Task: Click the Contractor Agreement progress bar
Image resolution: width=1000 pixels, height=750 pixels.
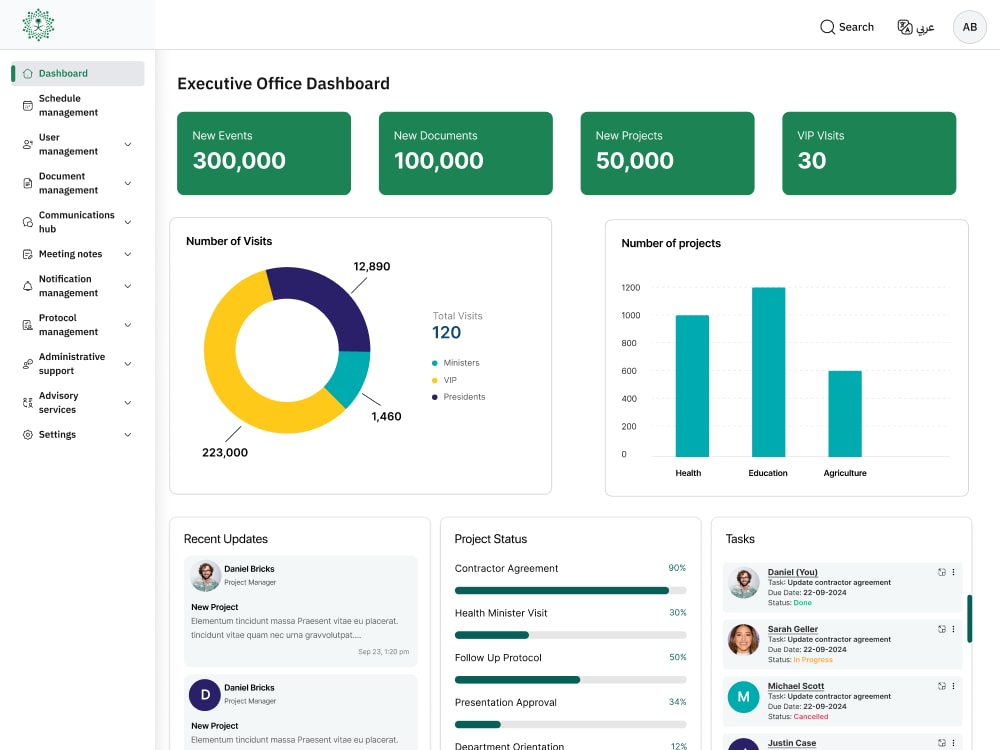Action: coord(570,591)
